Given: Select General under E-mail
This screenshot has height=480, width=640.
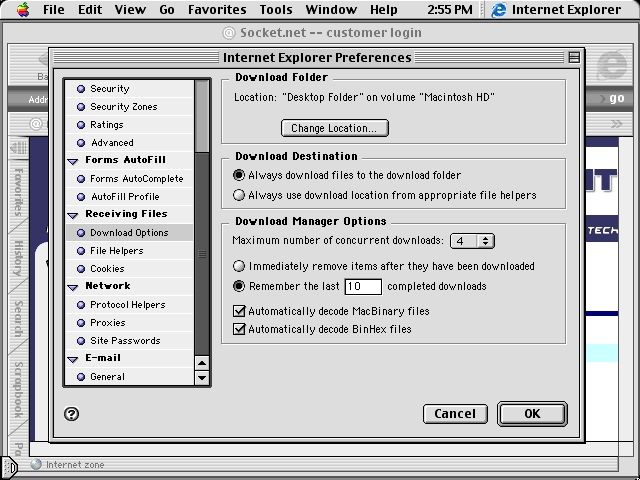Looking at the screenshot, I should tap(130, 376).
